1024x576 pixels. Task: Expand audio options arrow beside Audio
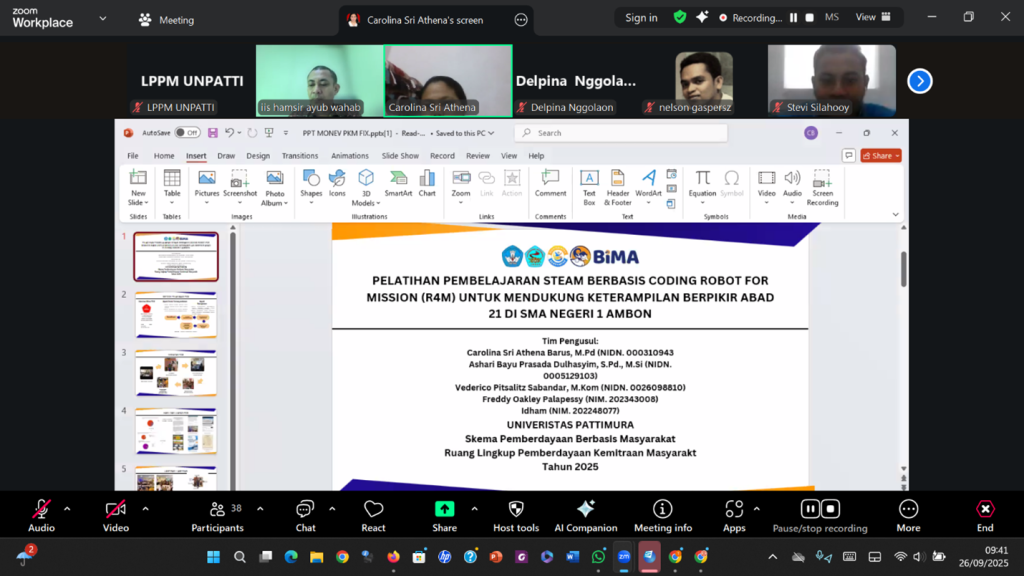(67, 509)
